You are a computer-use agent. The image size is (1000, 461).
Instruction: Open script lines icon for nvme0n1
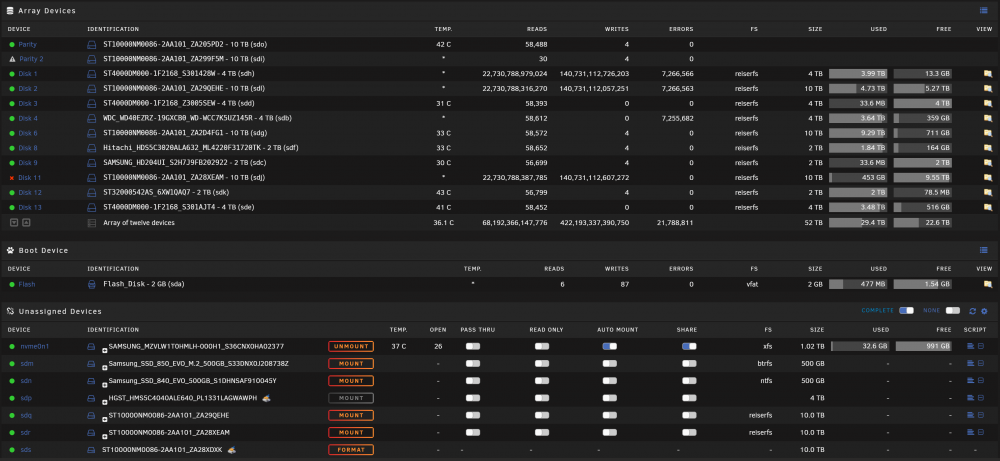click(971, 346)
